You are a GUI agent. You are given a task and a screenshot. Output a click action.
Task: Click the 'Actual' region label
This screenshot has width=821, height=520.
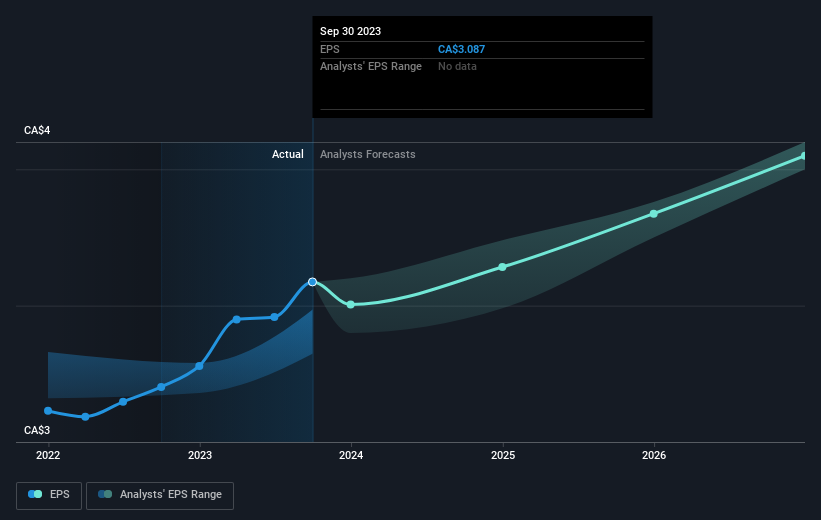[x=287, y=154]
